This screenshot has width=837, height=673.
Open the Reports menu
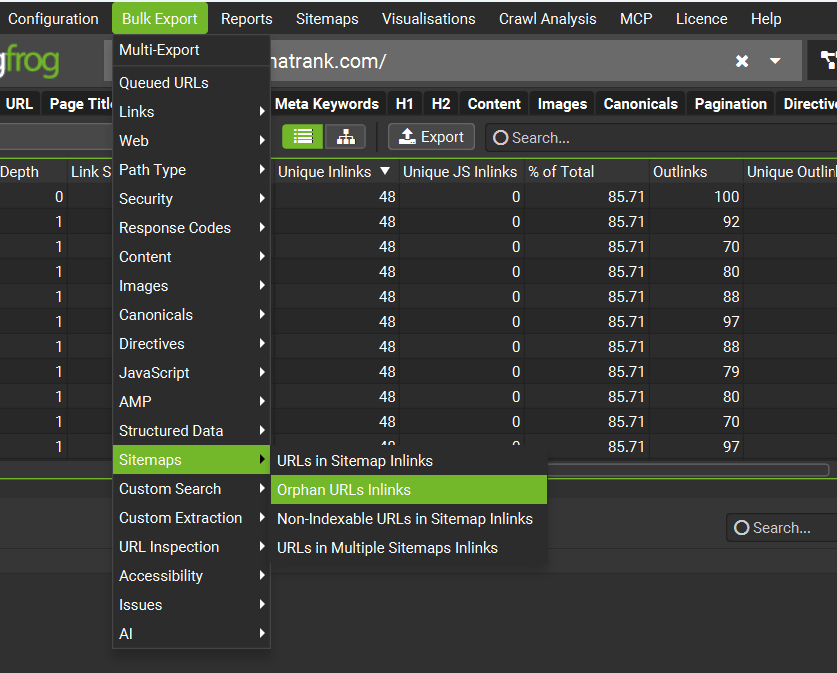click(247, 19)
